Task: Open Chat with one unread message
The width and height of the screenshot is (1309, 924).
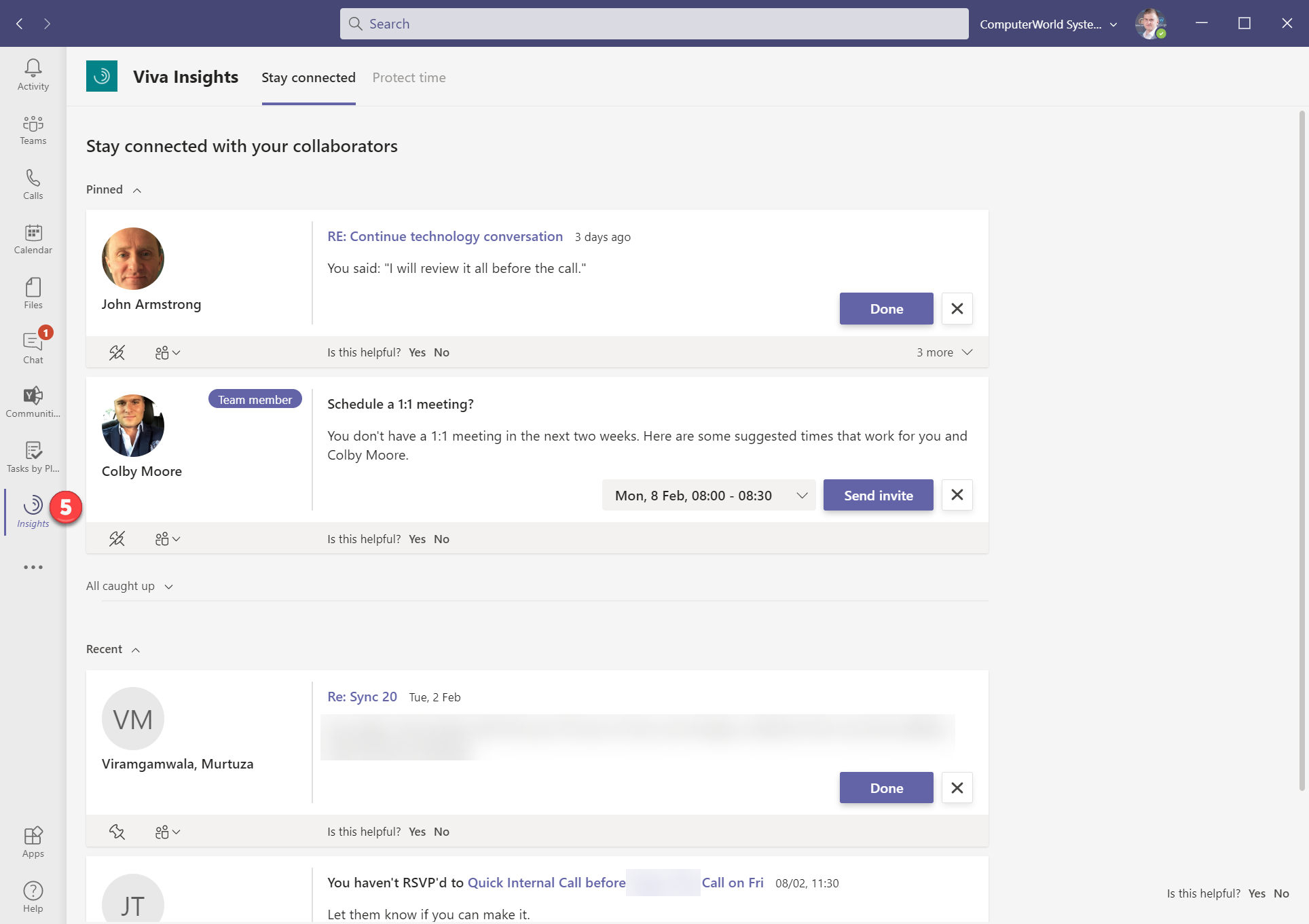Action: (x=33, y=346)
